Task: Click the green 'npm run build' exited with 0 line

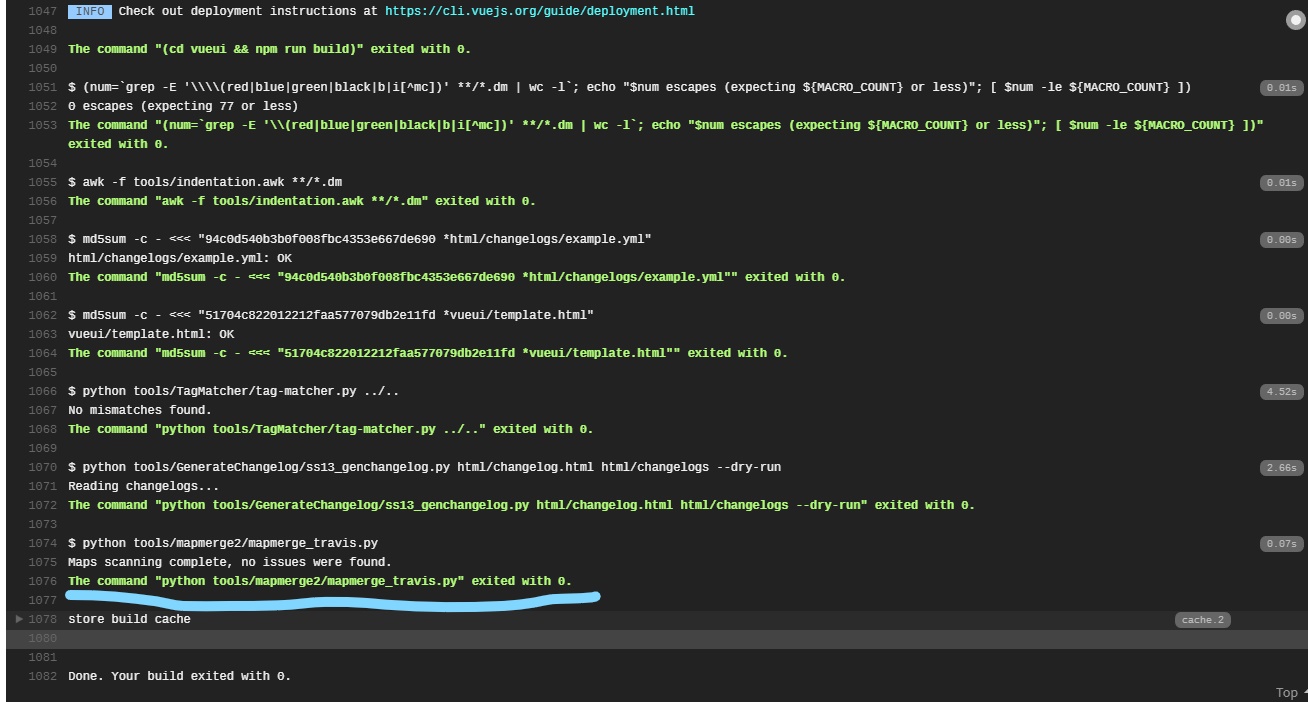Action: [x=269, y=49]
